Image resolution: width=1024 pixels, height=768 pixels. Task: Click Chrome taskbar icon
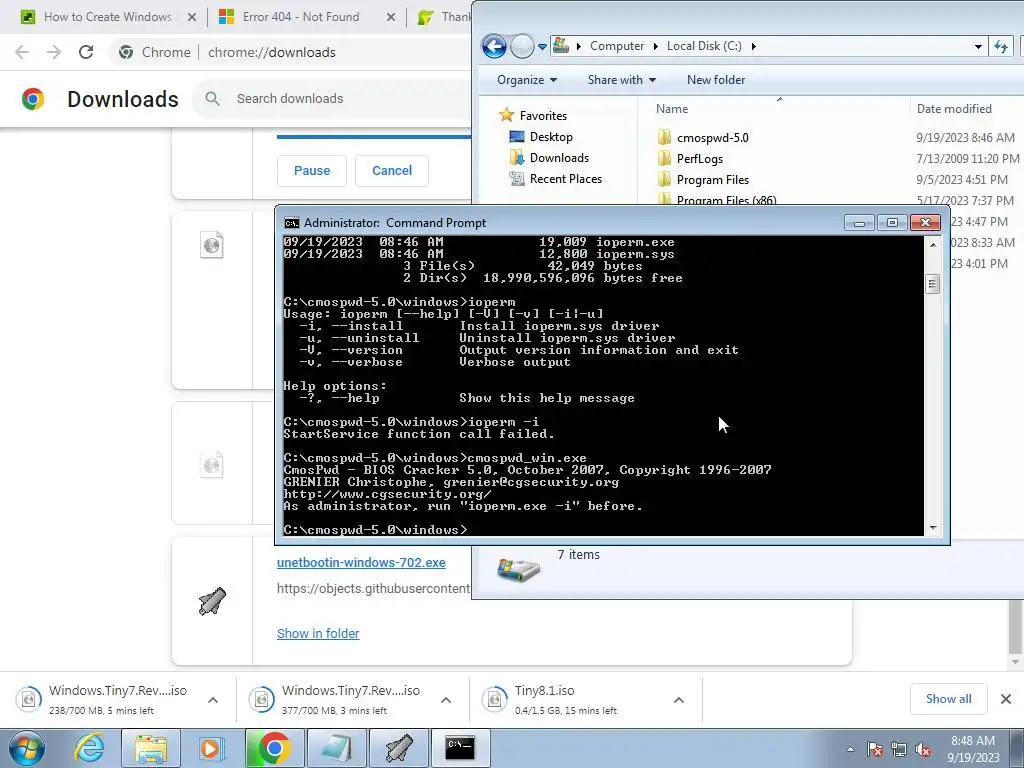(274, 748)
